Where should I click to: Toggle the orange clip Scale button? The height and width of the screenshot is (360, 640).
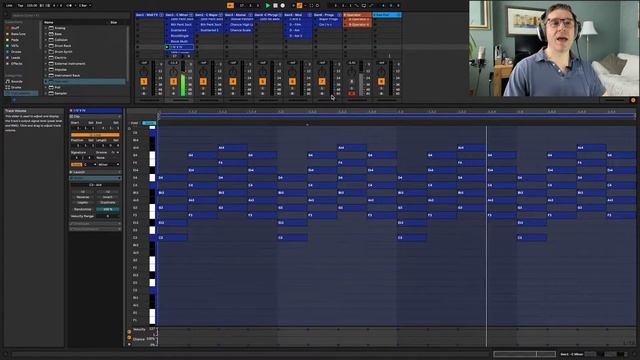(x=76, y=164)
